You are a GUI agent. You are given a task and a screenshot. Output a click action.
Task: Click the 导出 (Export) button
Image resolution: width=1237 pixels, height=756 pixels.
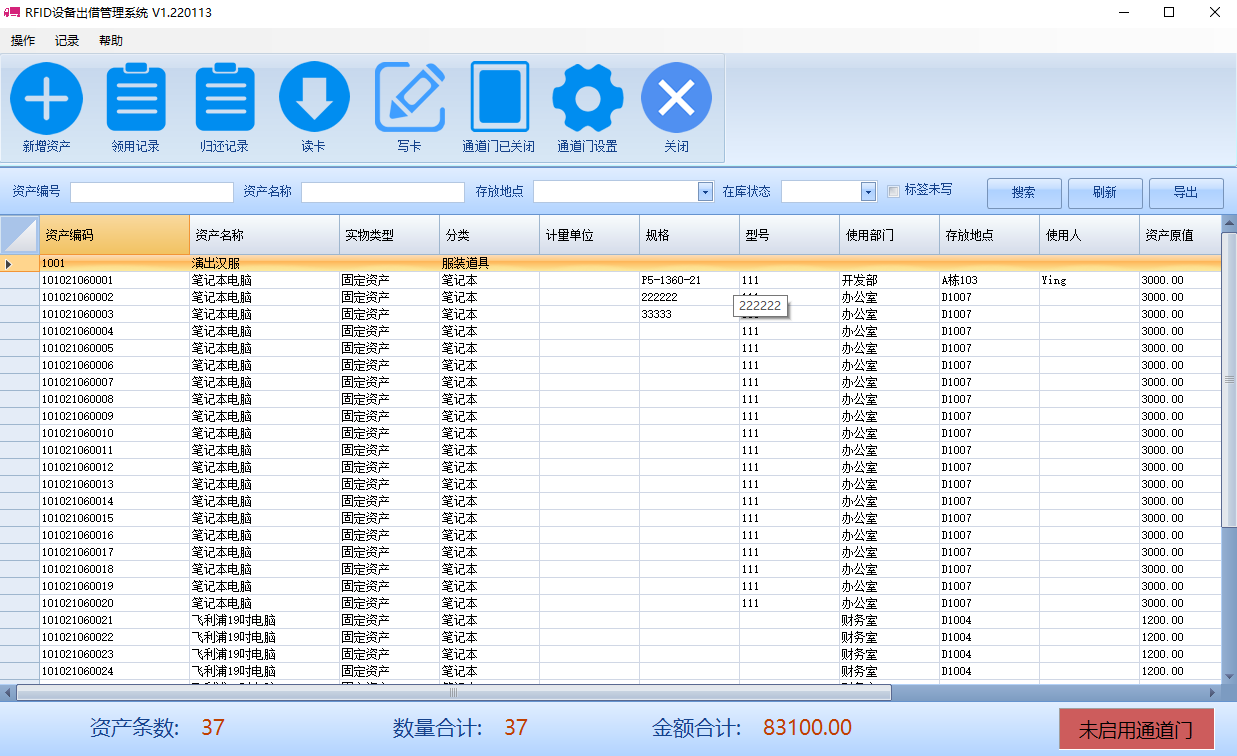[x=1186, y=192]
